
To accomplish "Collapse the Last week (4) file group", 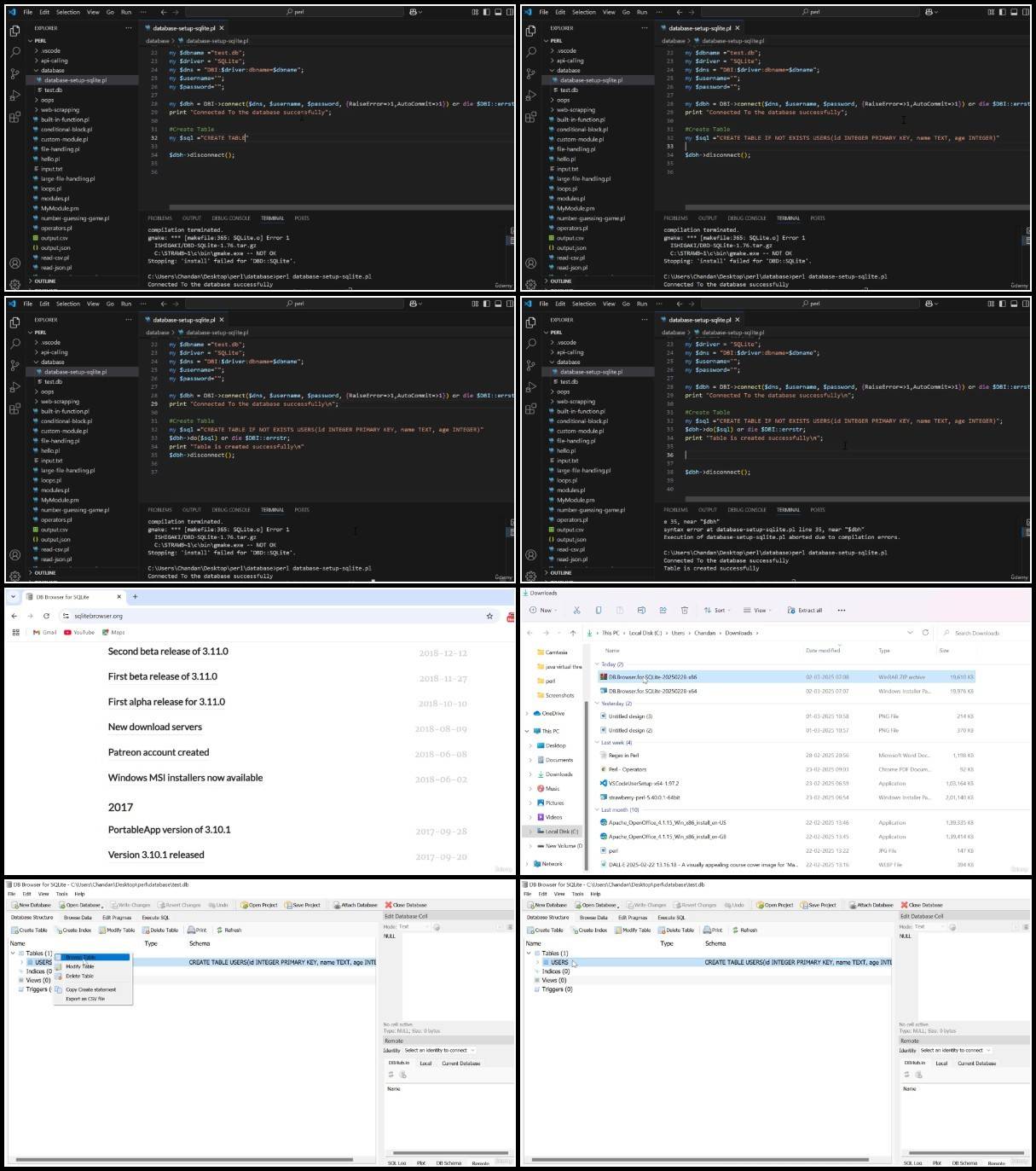I will (597, 742).
